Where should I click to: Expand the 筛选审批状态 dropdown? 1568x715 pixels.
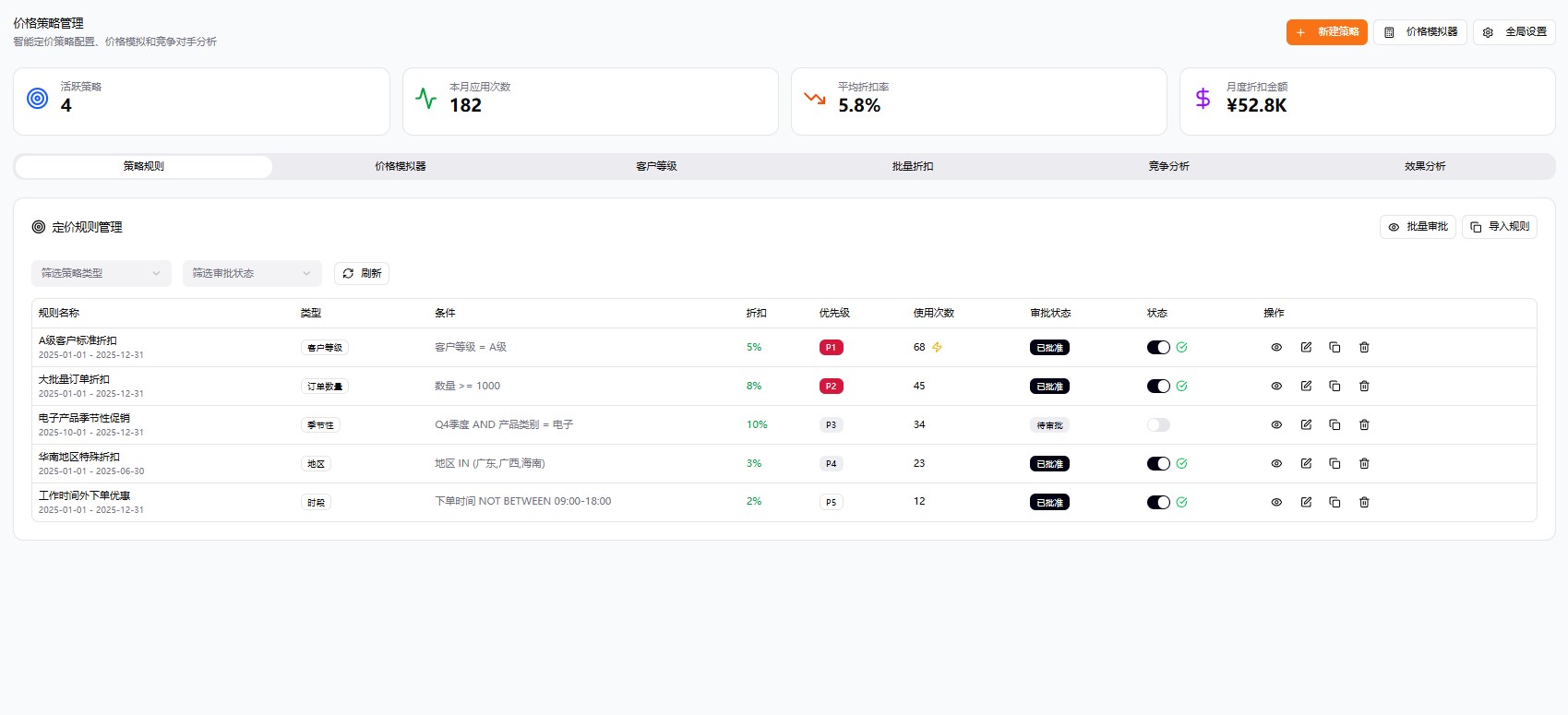pyautogui.click(x=252, y=273)
